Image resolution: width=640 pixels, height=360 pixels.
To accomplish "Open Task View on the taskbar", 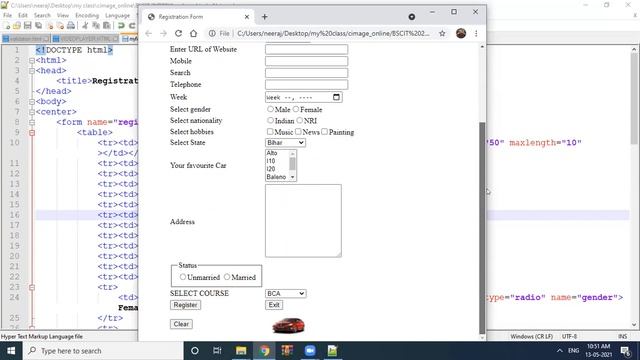I will (x=217, y=351).
